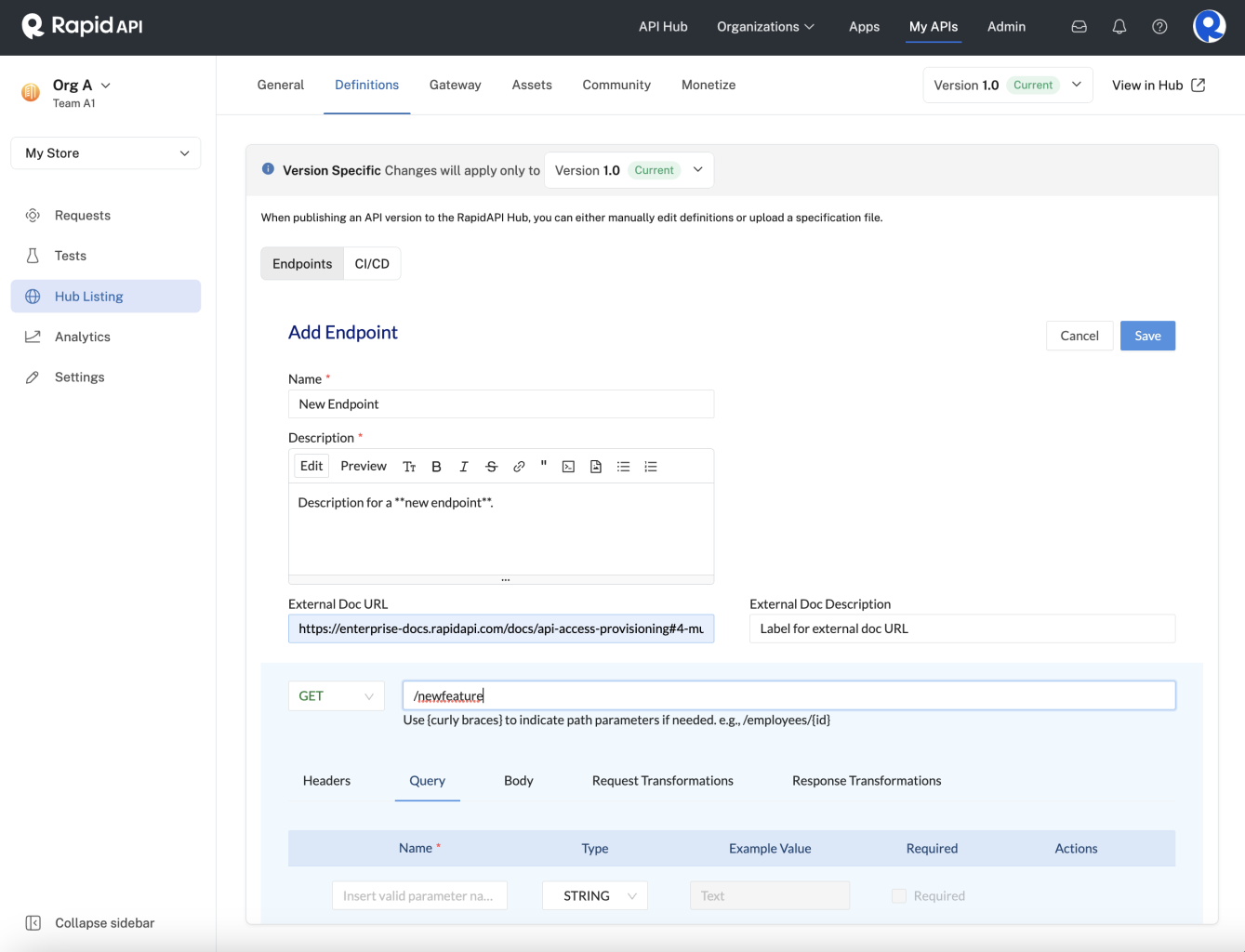Click the External Doc URL field

tap(501, 628)
